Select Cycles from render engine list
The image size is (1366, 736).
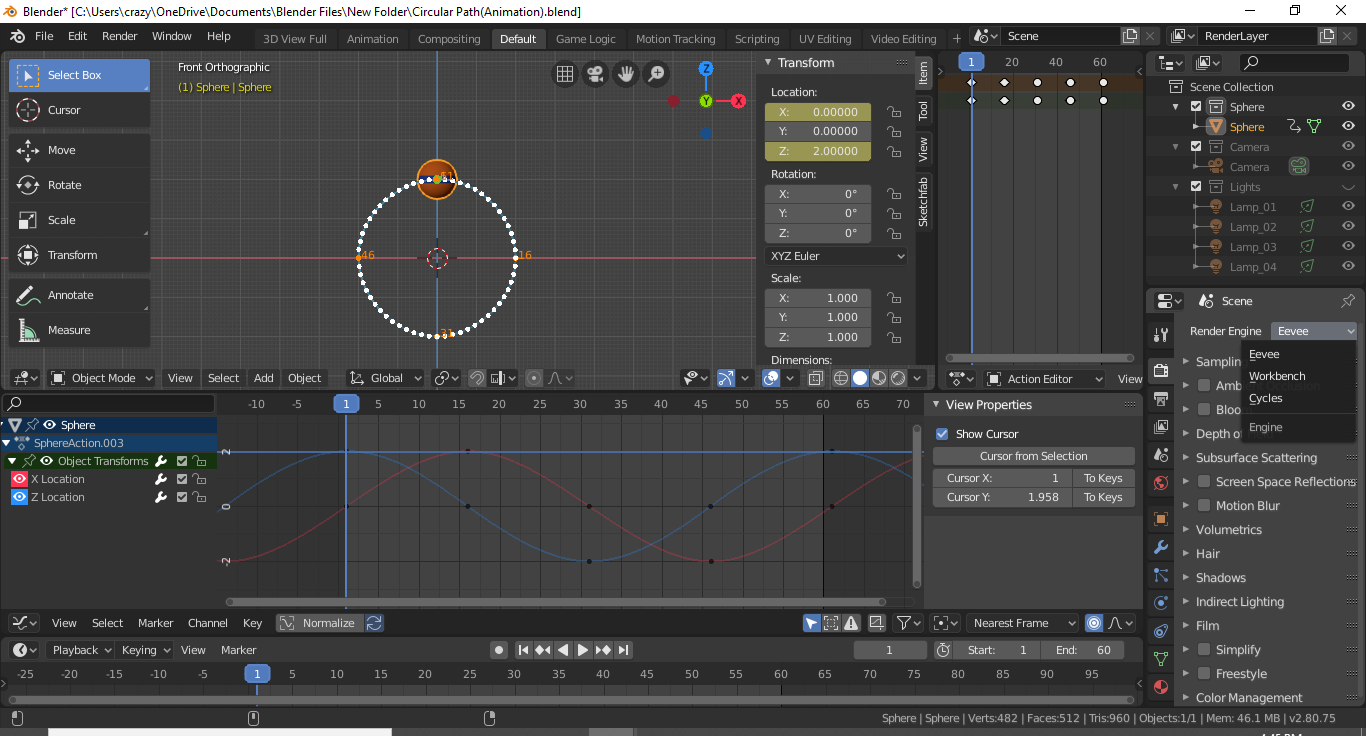pos(1266,398)
